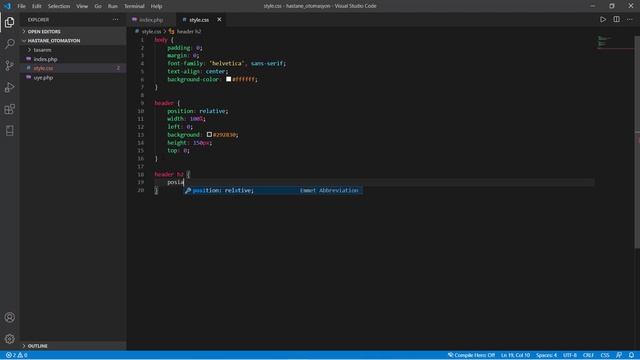Collapse the HASTANE_OTOMASYON folder section
Image resolution: width=640 pixels, height=360 pixels.
coord(73,41)
